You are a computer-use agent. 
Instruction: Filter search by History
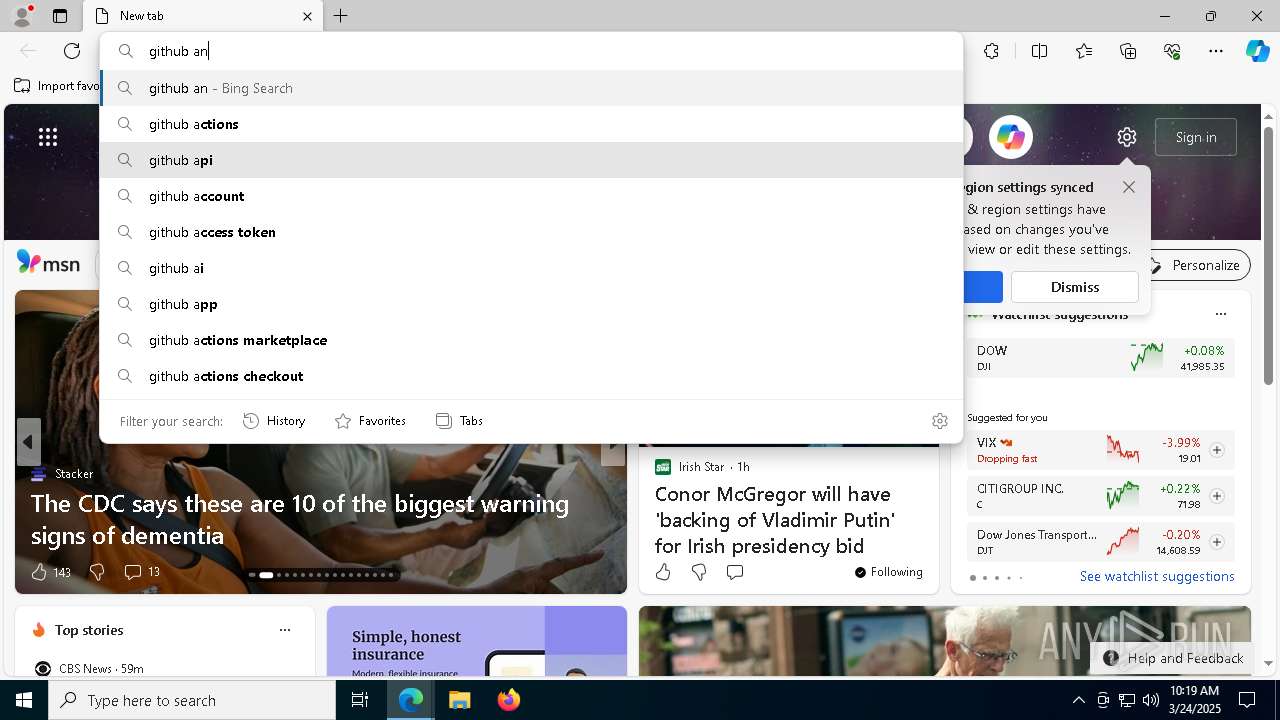click(274, 421)
